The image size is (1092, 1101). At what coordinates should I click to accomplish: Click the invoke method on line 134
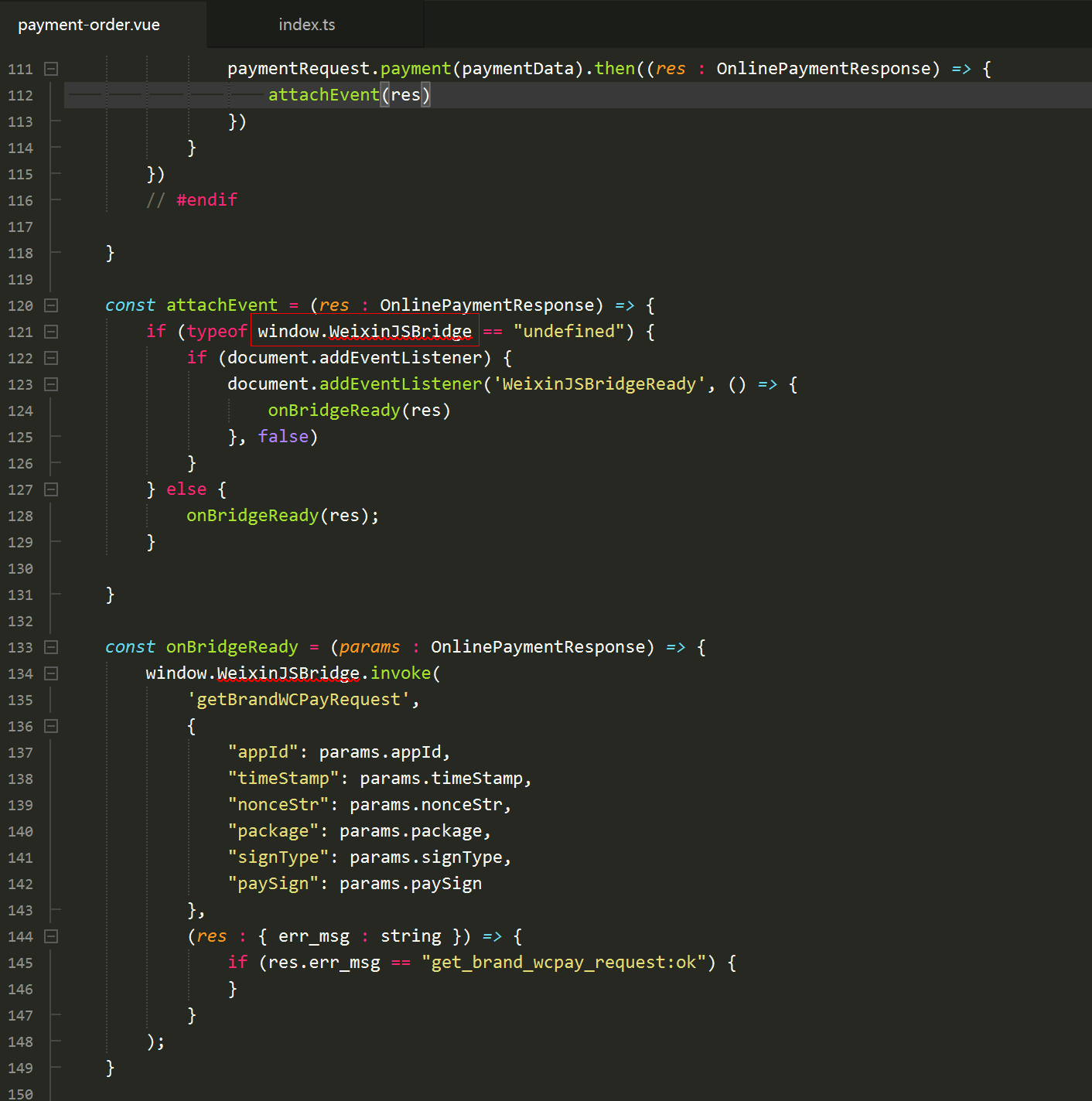pos(401,673)
